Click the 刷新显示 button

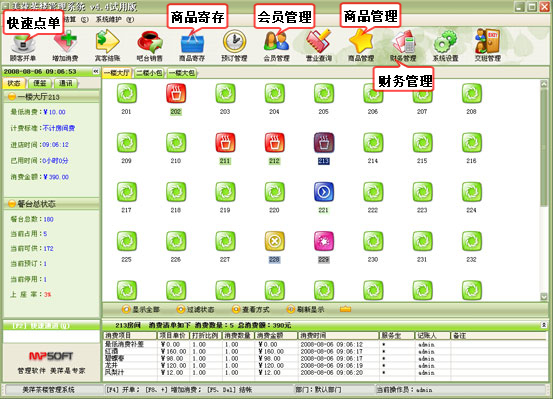click(305, 309)
